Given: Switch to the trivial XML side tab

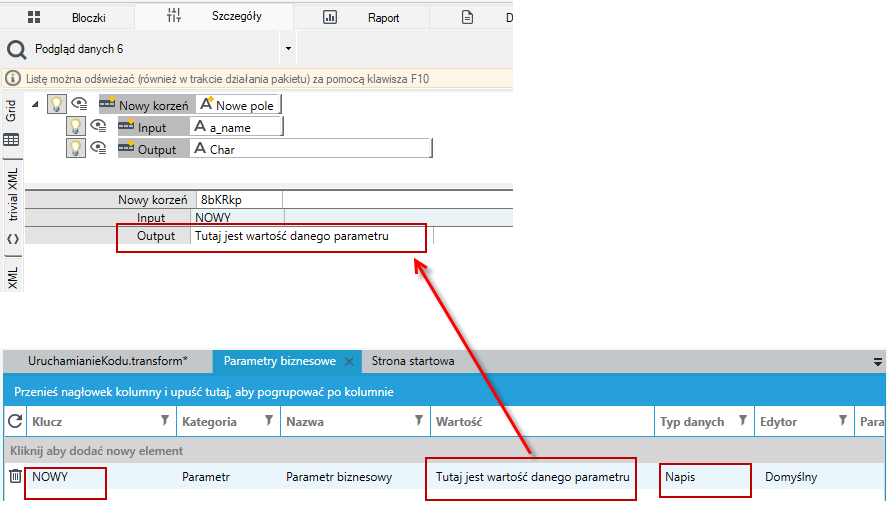Looking at the screenshot, I should click(x=12, y=194).
